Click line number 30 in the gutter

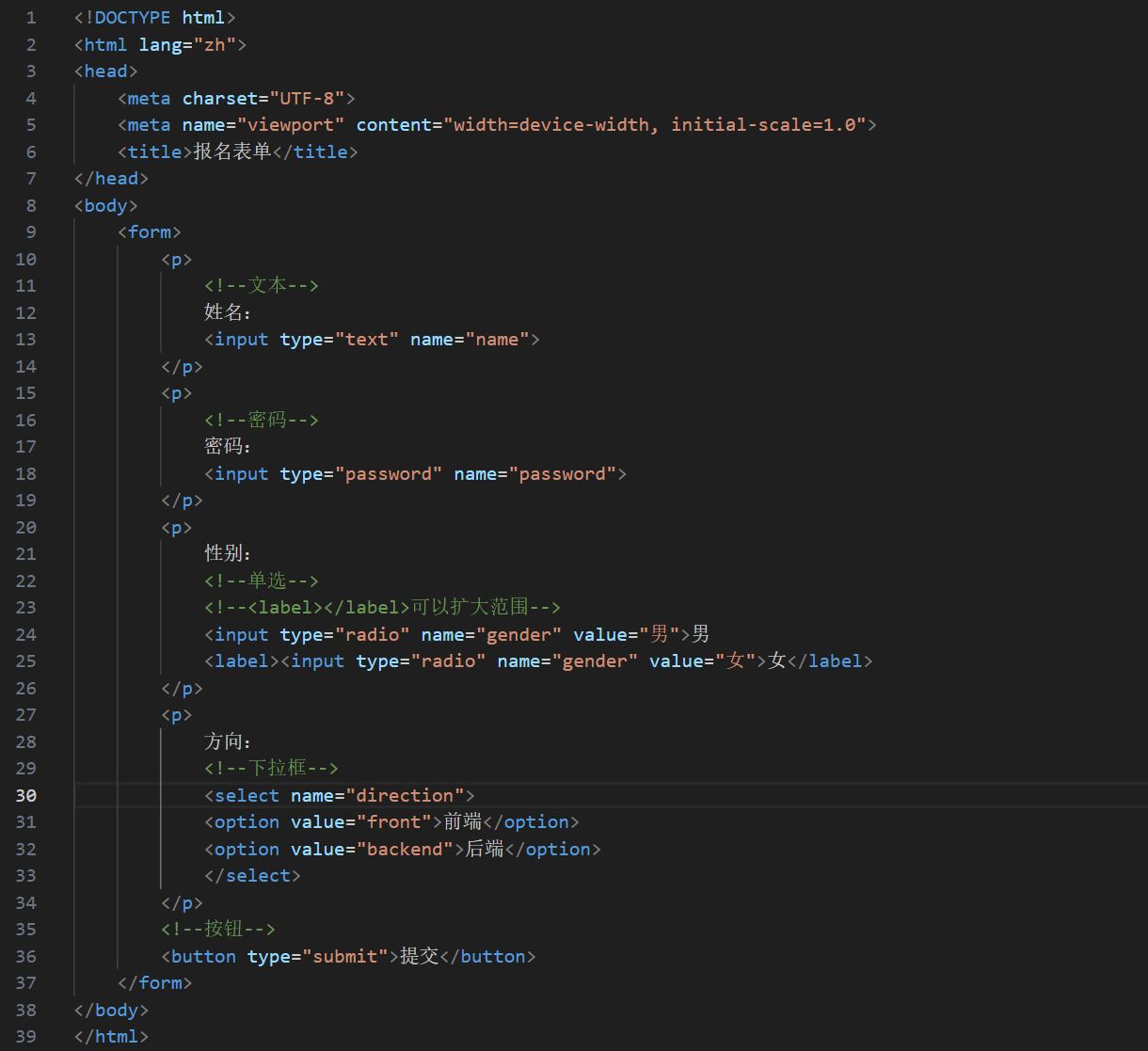click(26, 795)
